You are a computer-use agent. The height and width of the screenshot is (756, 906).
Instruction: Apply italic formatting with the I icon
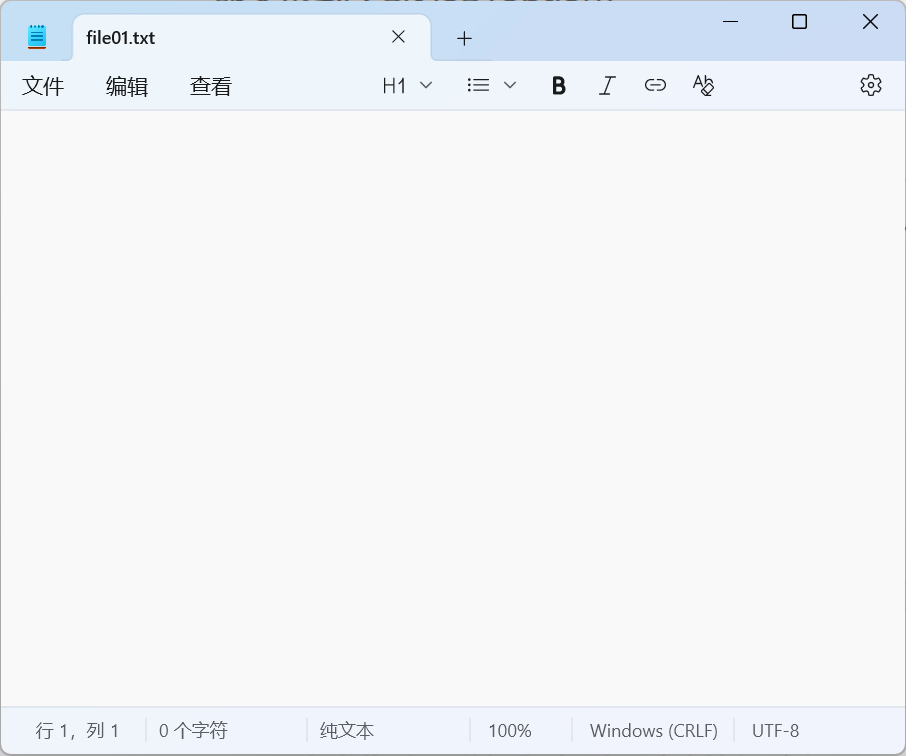tap(607, 86)
